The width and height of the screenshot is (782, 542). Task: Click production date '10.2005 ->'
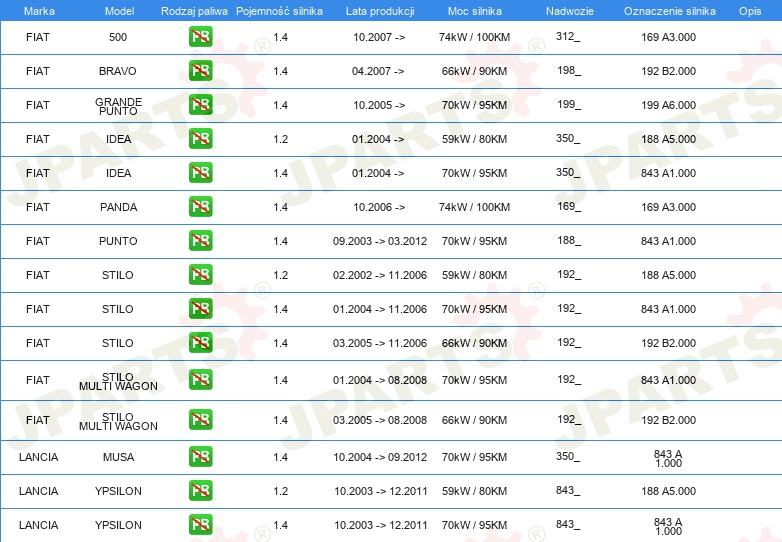379,105
